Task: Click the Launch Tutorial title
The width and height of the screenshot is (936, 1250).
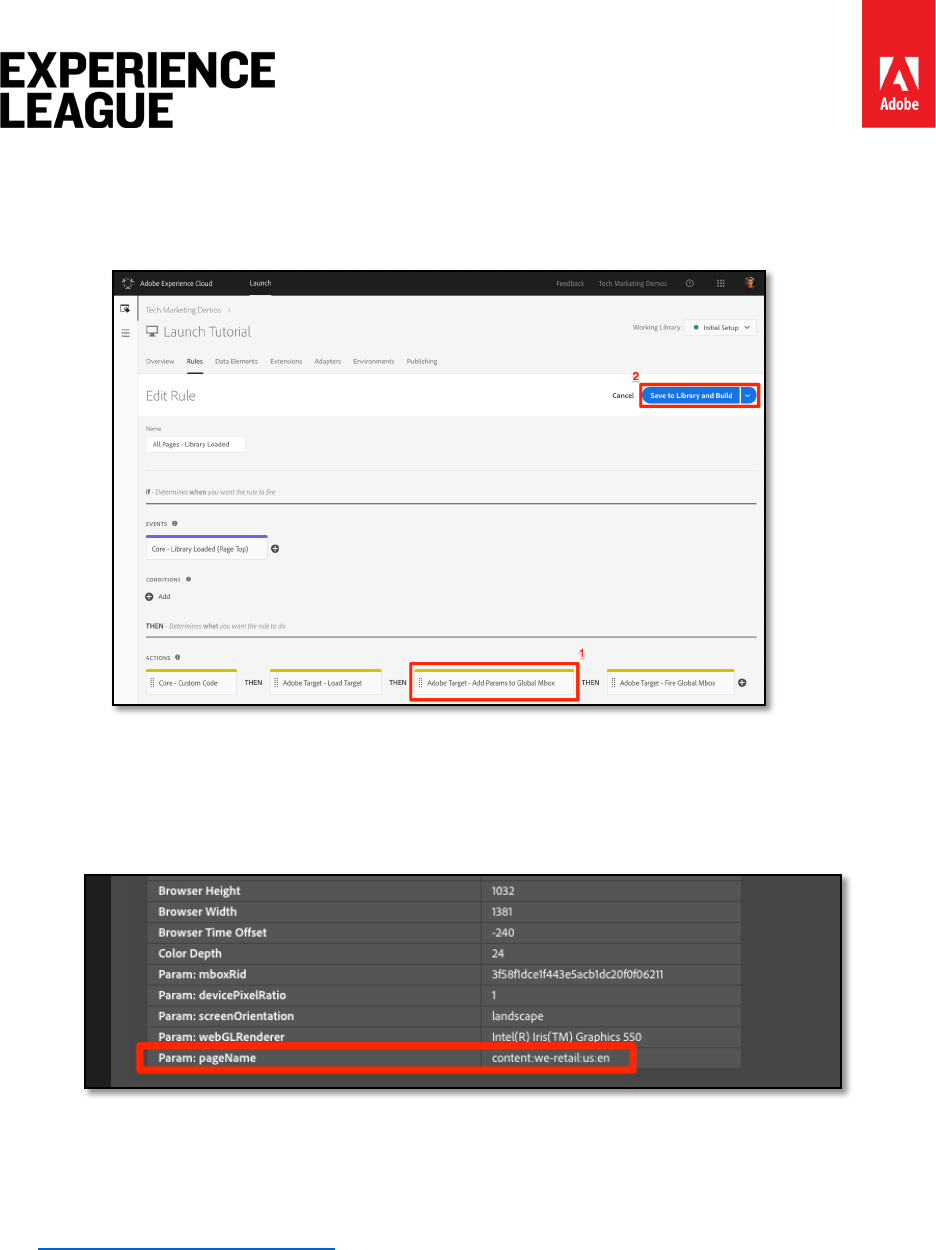Action: tap(207, 332)
